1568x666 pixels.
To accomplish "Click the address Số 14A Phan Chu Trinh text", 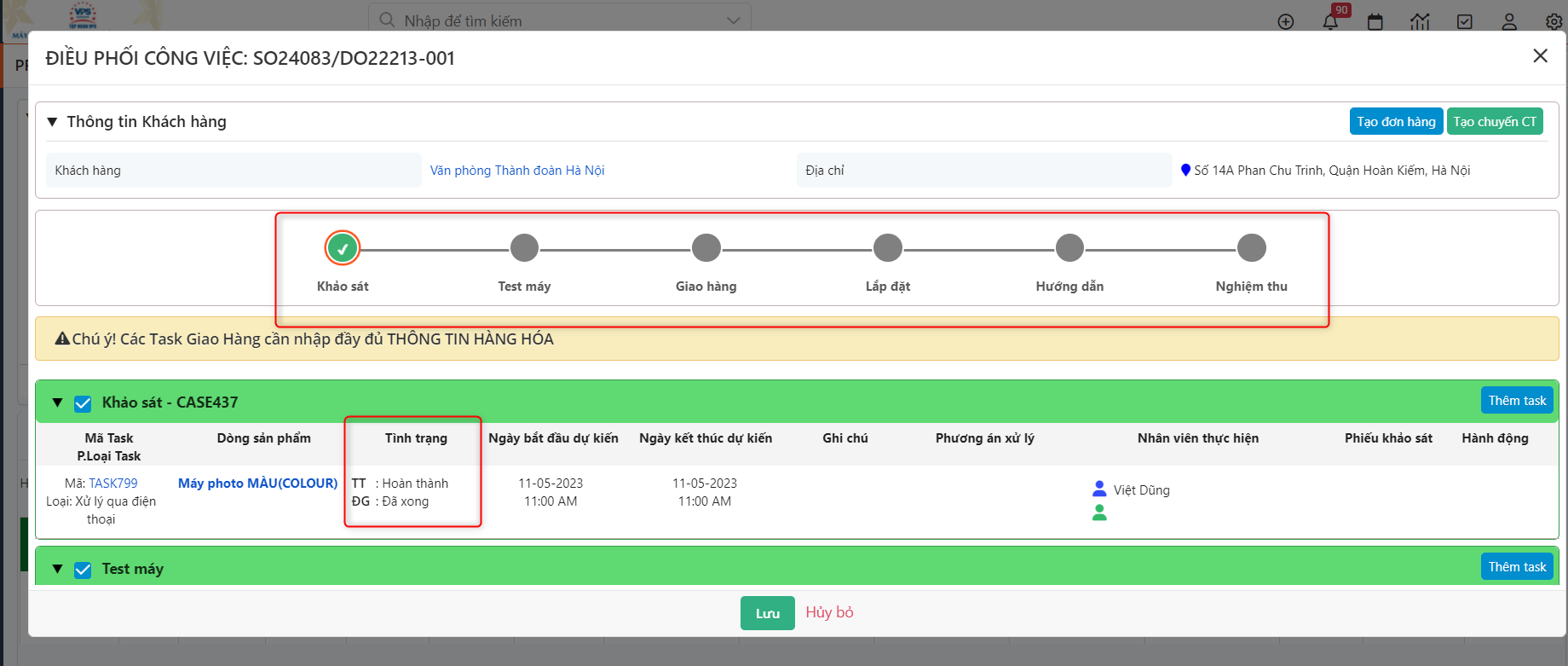I will point(1332,170).
